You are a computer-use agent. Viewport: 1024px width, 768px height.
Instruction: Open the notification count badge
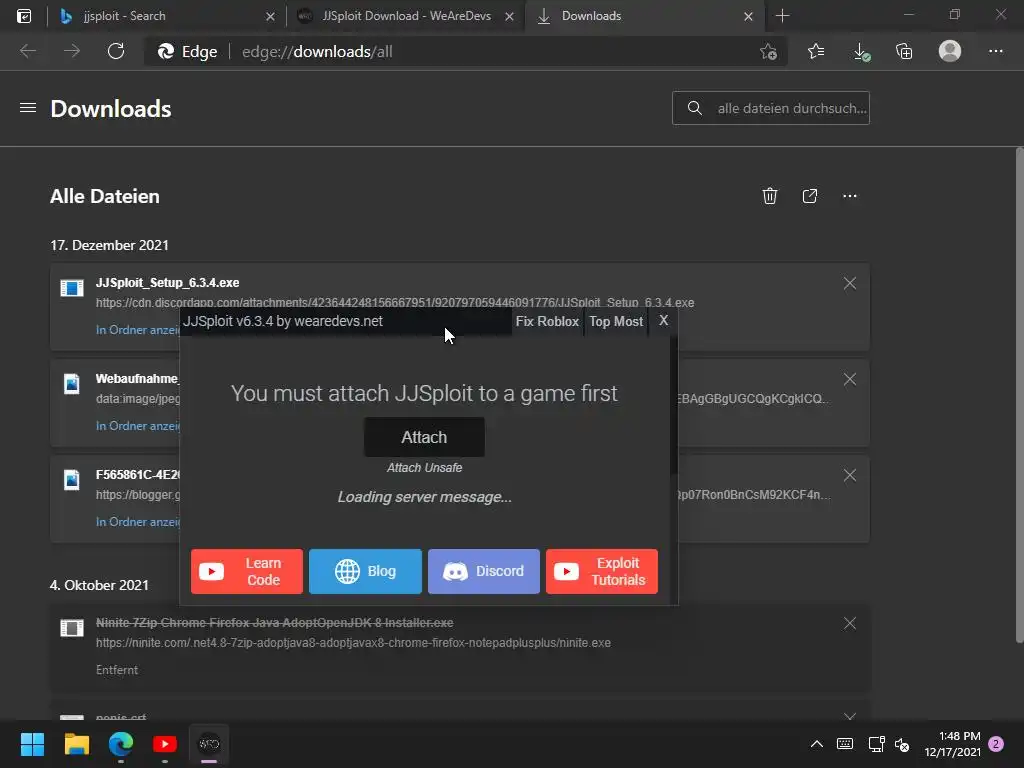click(x=996, y=744)
